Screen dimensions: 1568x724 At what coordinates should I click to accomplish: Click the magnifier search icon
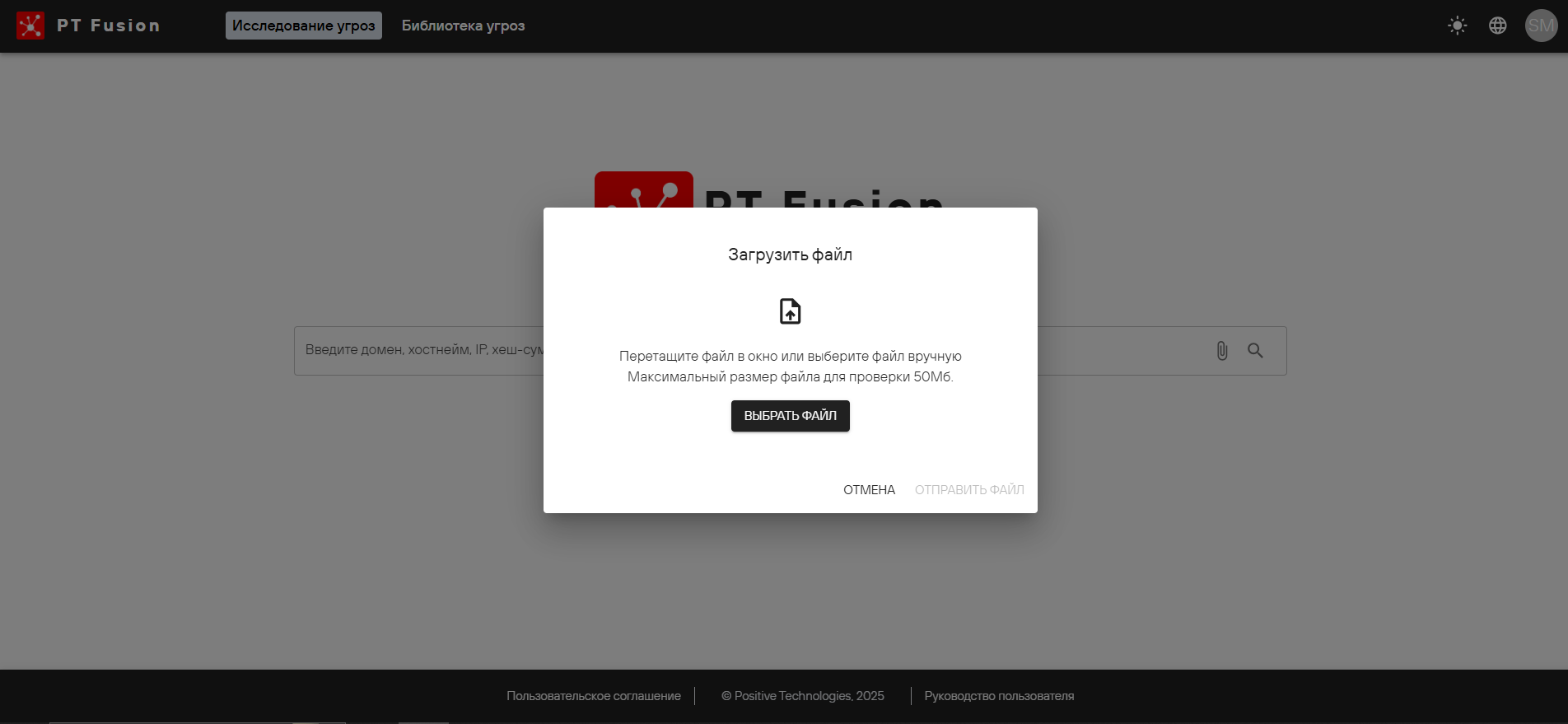click(x=1255, y=351)
